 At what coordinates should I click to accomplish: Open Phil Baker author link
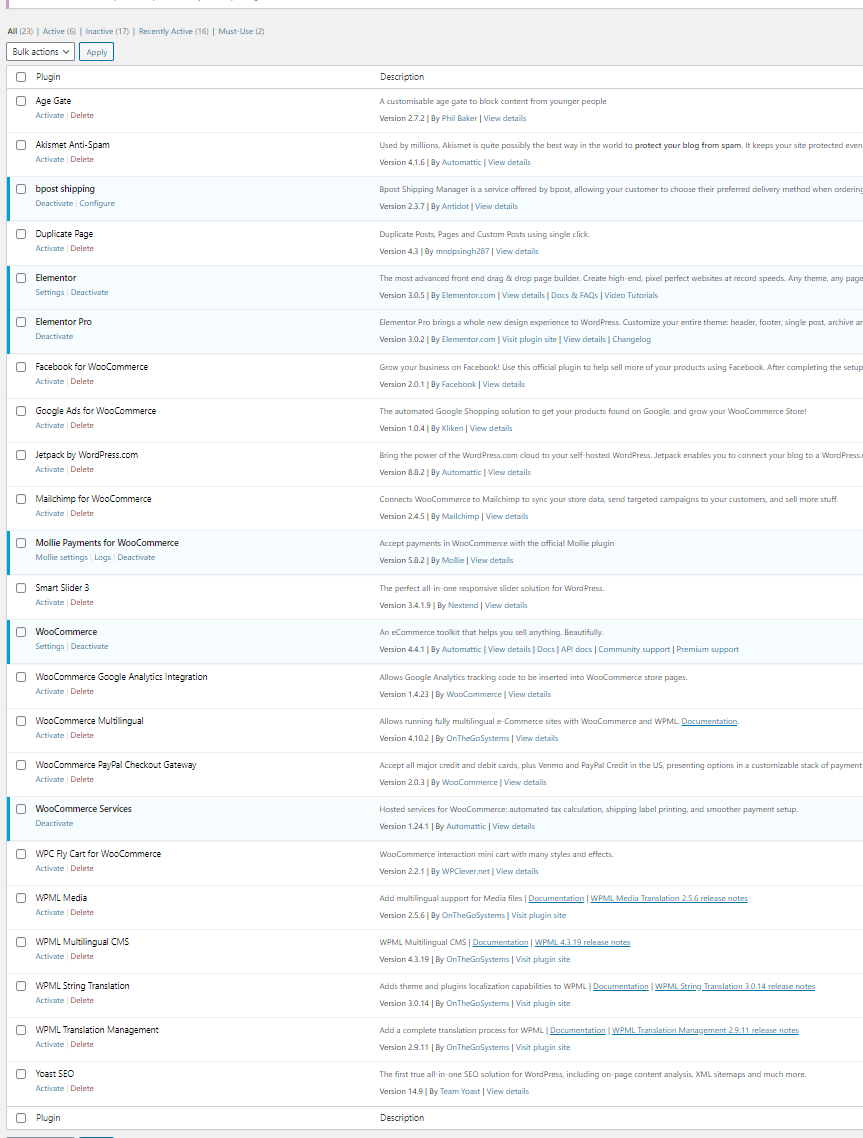click(459, 118)
